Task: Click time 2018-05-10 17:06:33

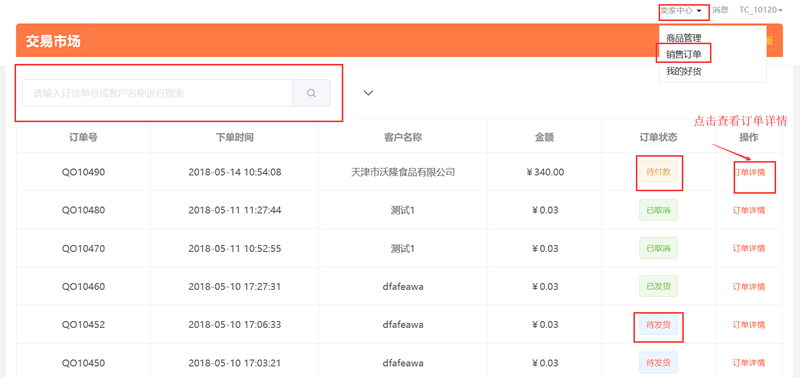Action: click(x=235, y=325)
